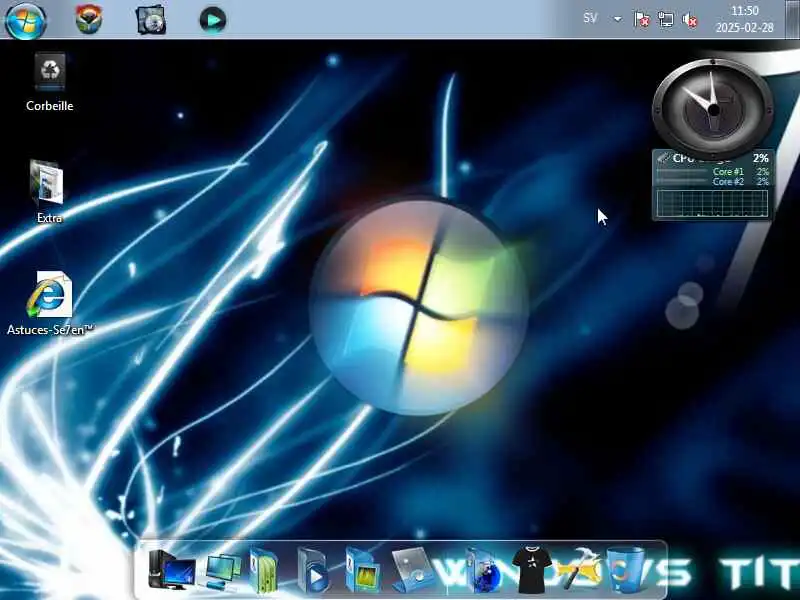Viewport: 800px width, 600px height.
Task: Launch the media library taskbar icon
Action: click(151, 20)
